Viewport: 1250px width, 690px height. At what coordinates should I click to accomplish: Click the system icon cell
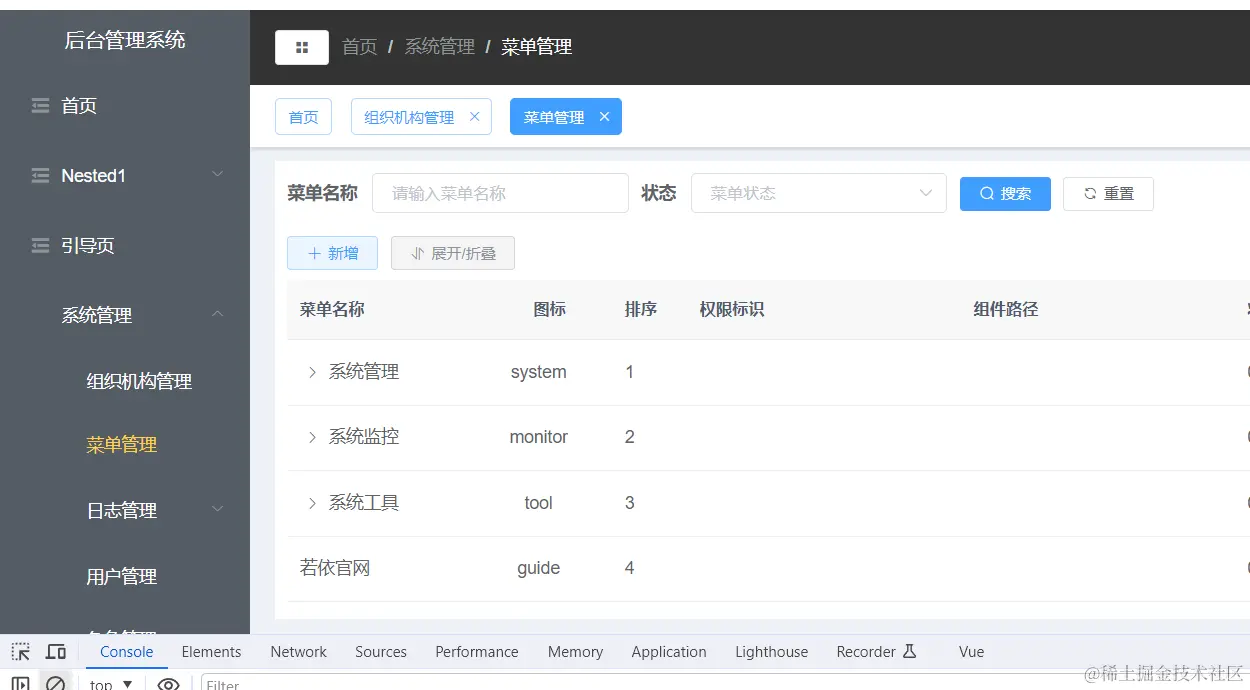coord(538,372)
